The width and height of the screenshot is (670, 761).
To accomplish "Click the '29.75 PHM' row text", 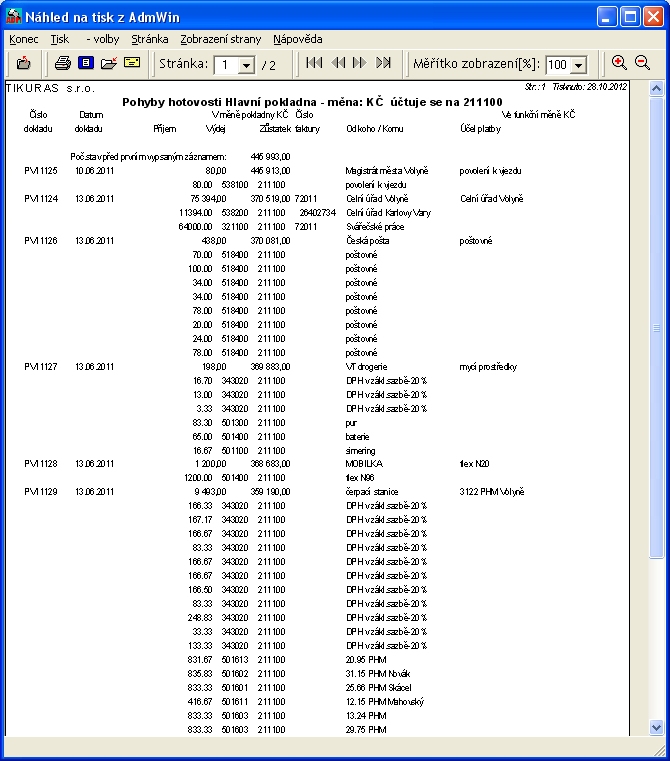I will click(366, 730).
